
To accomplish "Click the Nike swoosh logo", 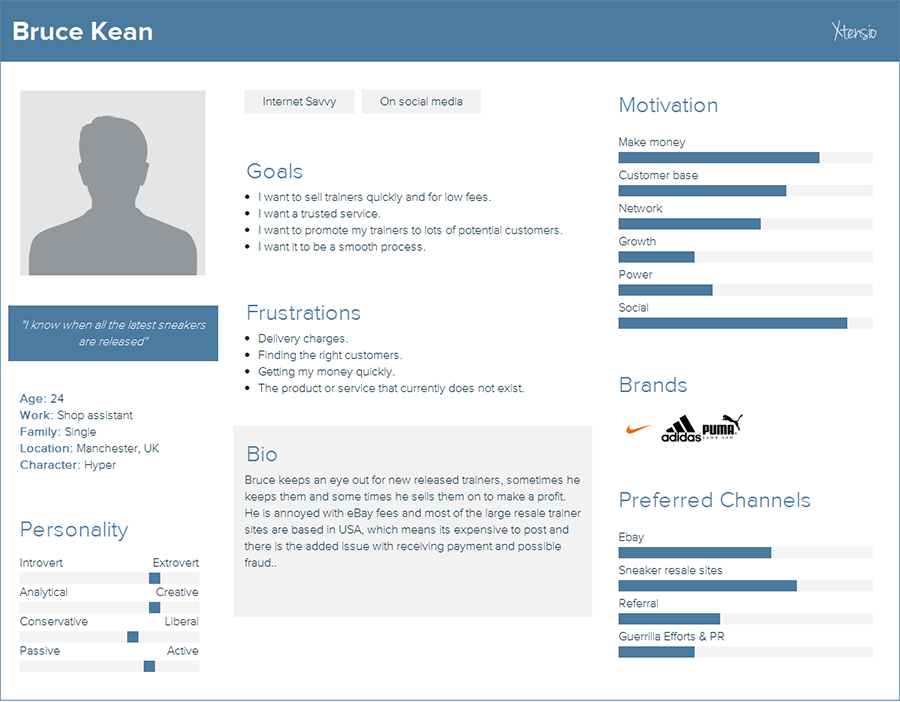I will pyautogui.click(x=638, y=429).
